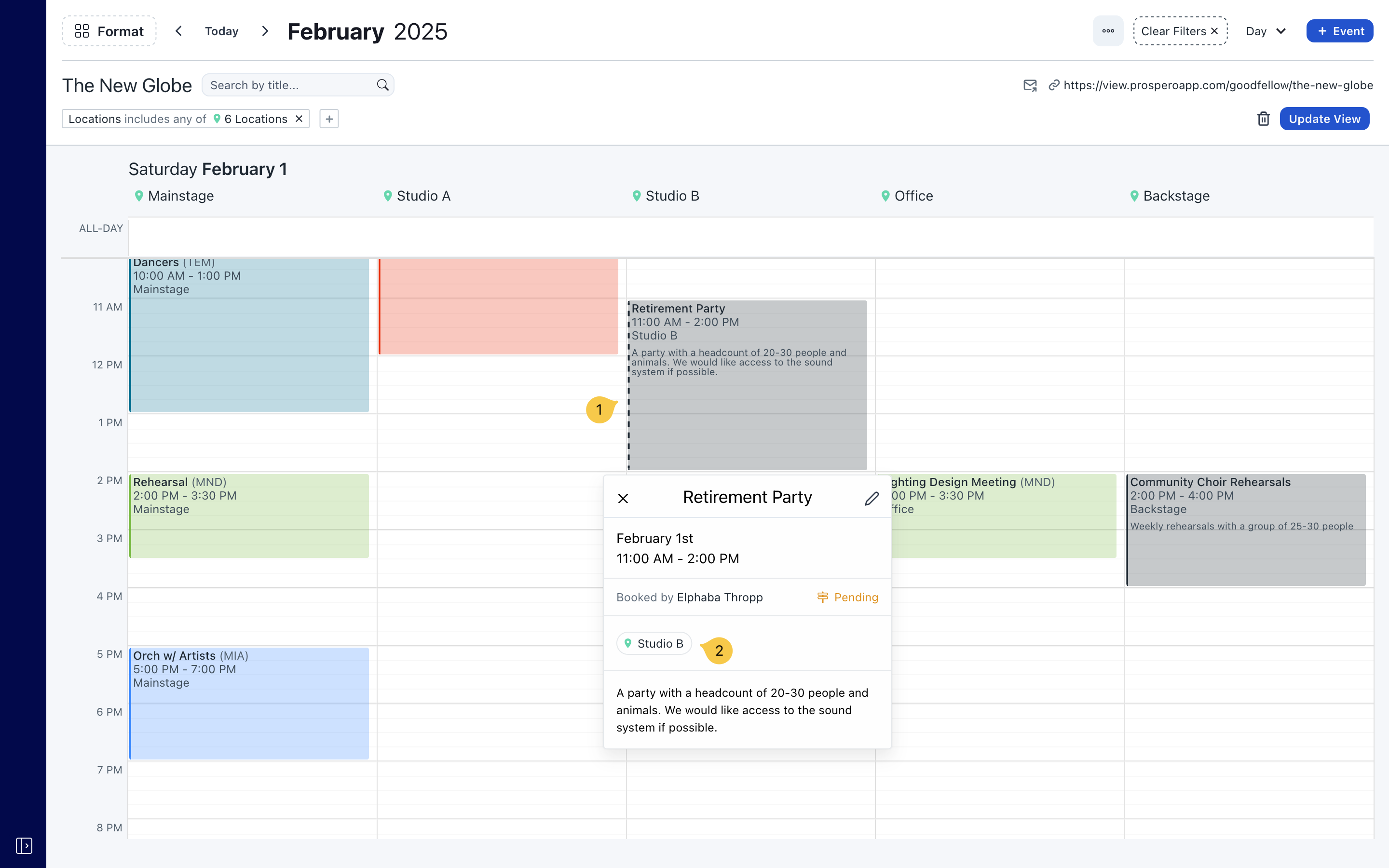Open the Format menu

[109, 31]
